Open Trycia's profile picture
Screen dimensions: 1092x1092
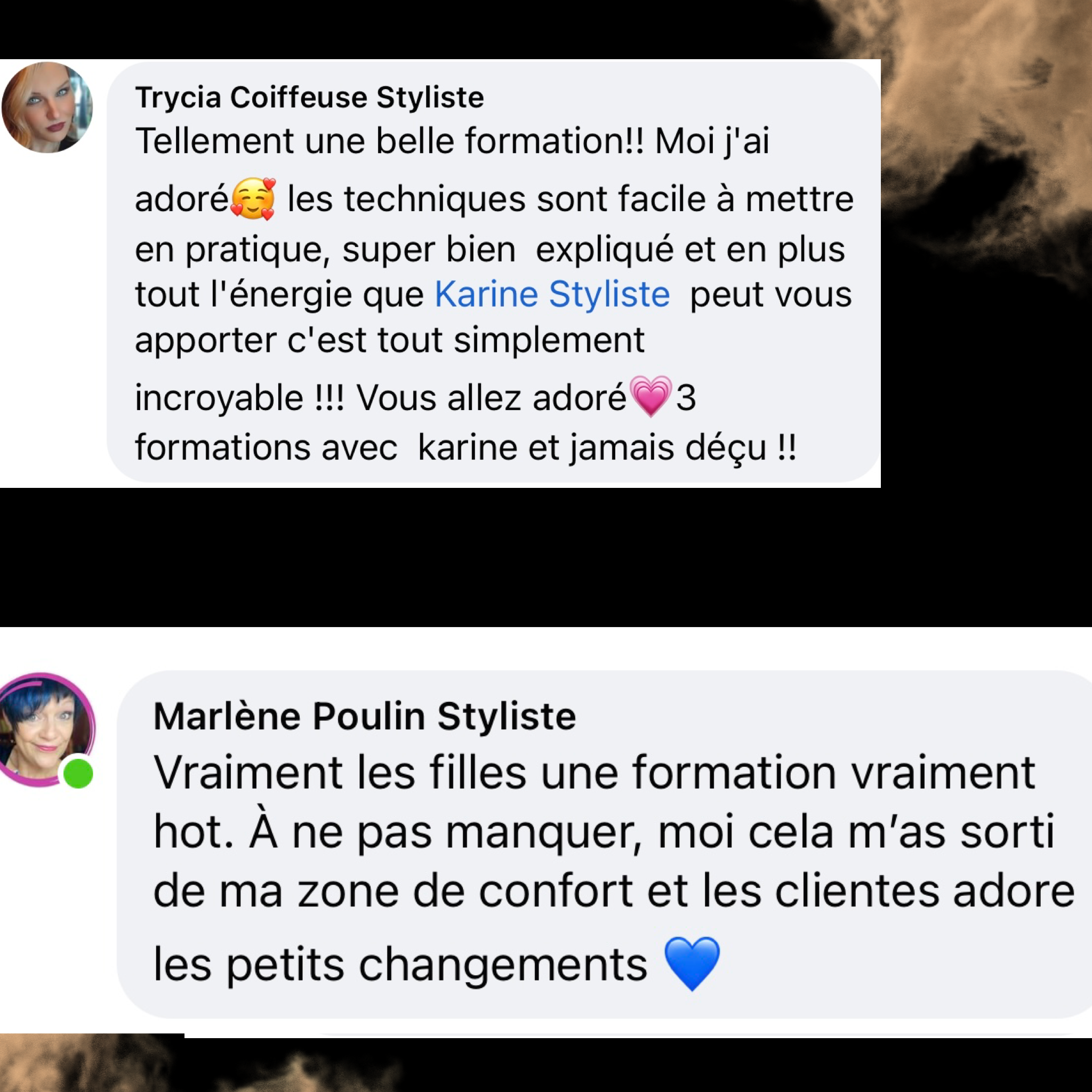(x=47, y=107)
